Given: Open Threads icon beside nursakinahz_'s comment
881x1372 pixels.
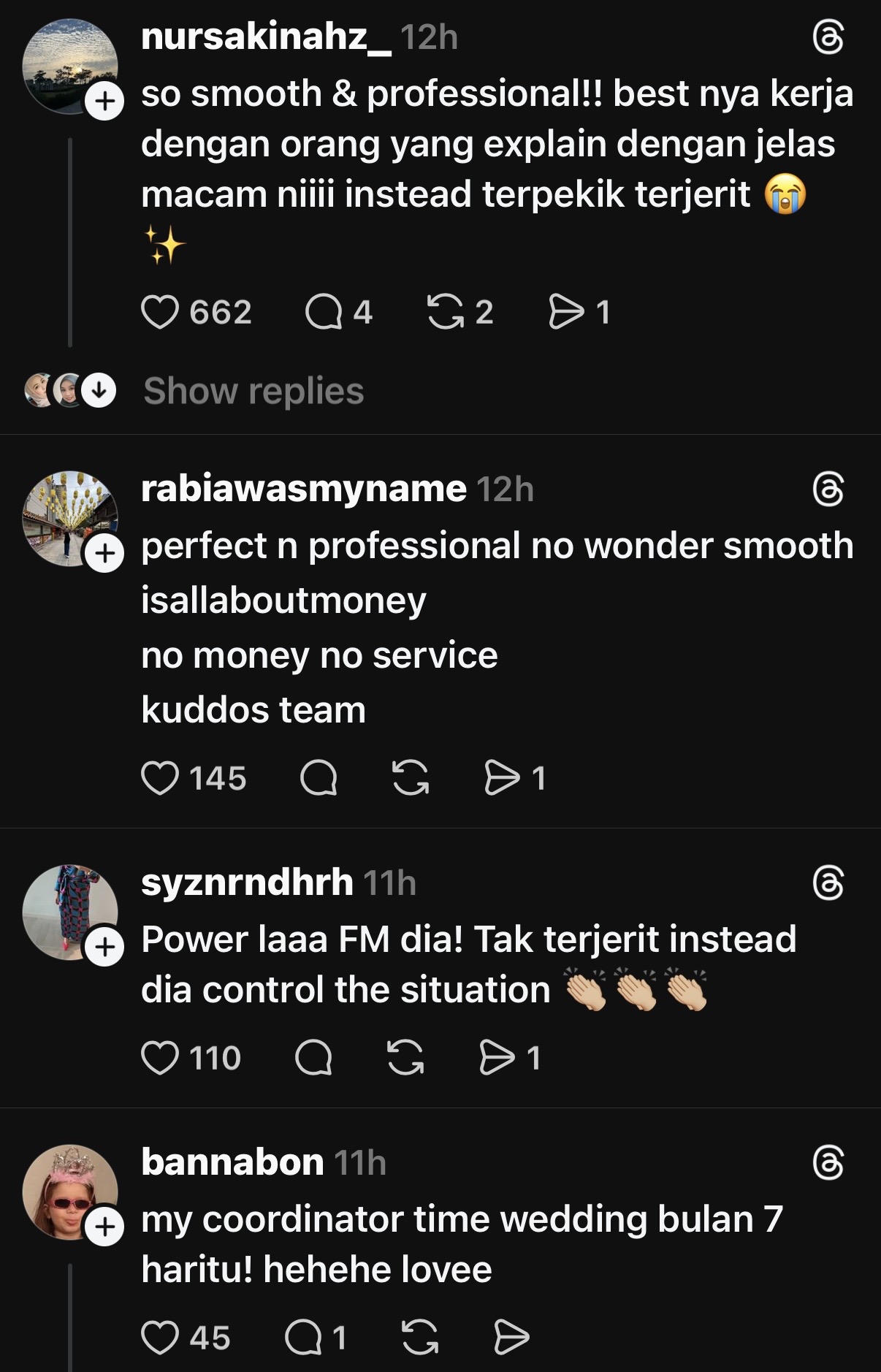Looking at the screenshot, I should [828, 38].
